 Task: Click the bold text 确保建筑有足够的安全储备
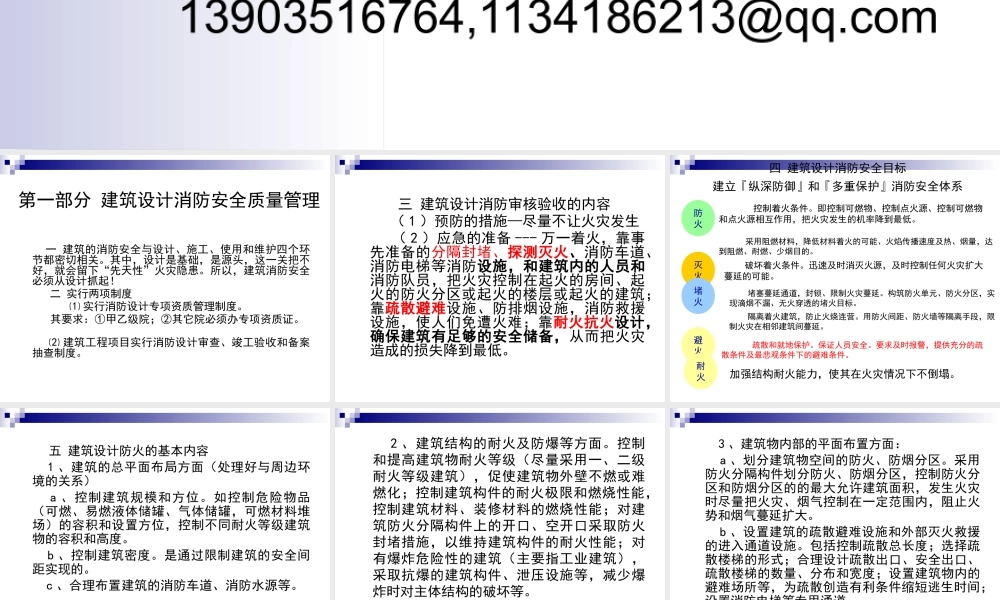(x=464, y=336)
